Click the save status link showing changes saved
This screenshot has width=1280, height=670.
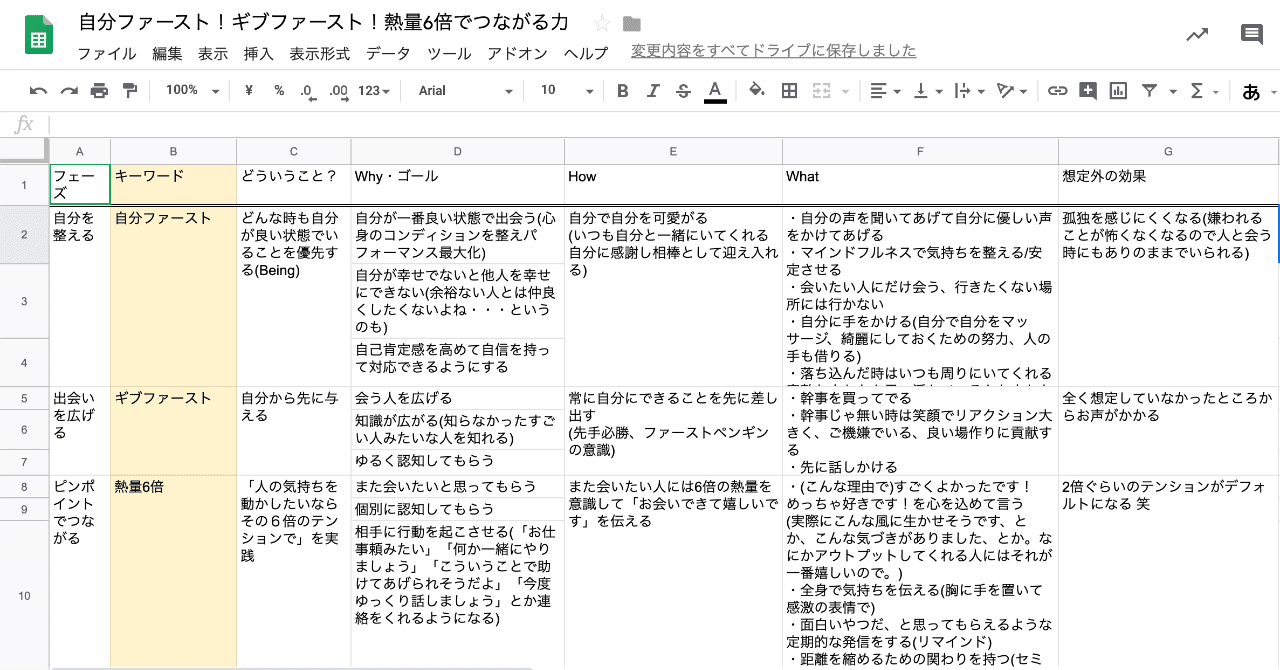[x=770, y=51]
